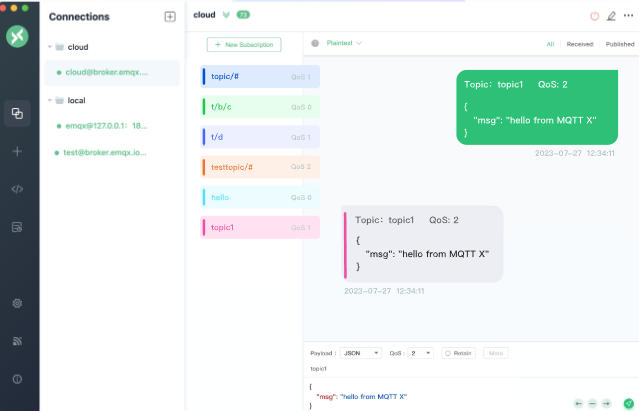Open the Plaintext format dropdown
The image size is (639, 411).
click(344, 43)
